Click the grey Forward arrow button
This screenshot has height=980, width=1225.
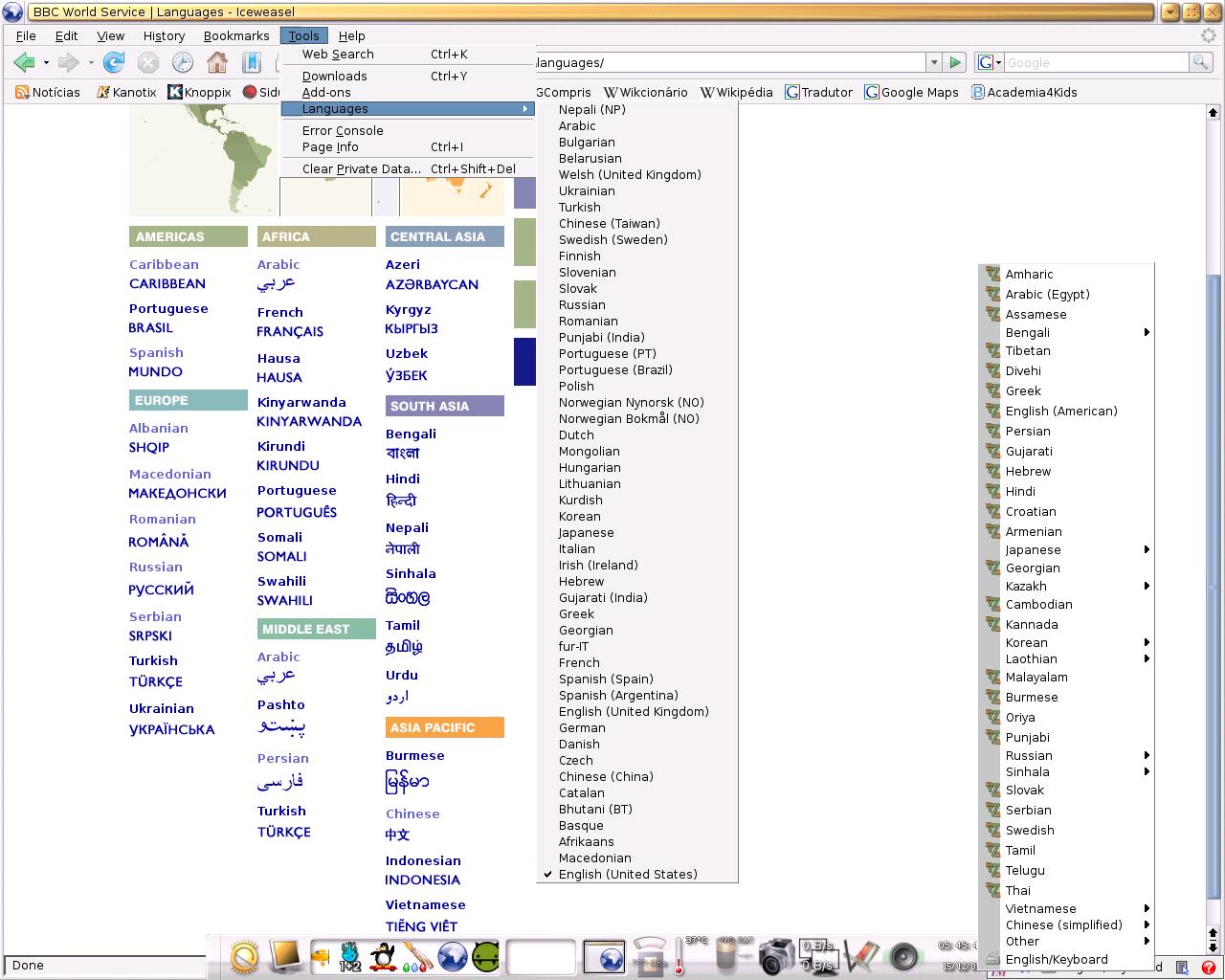pos(68,63)
